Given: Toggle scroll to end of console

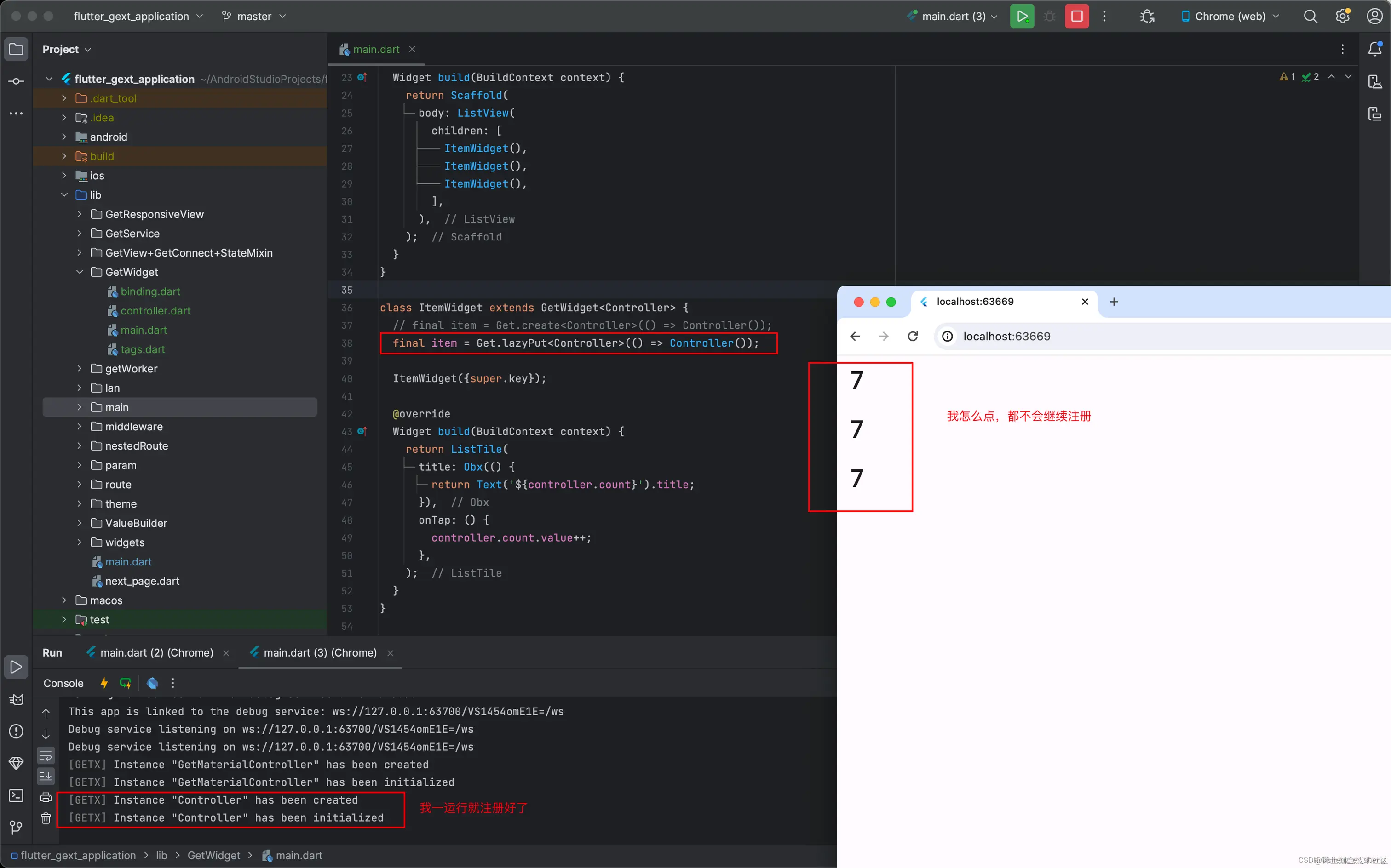Looking at the screenshot, I should [x=46, y=776].
